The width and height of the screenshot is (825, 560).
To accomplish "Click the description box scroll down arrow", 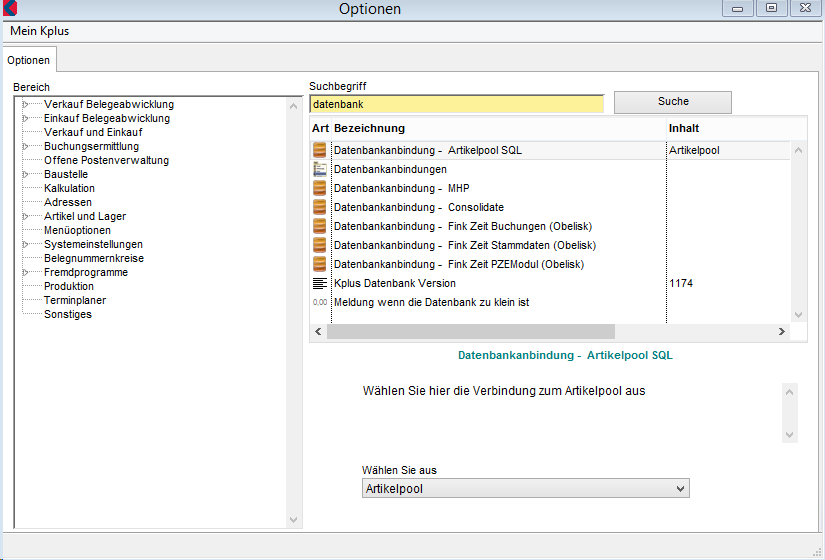I will click(789, 434).
